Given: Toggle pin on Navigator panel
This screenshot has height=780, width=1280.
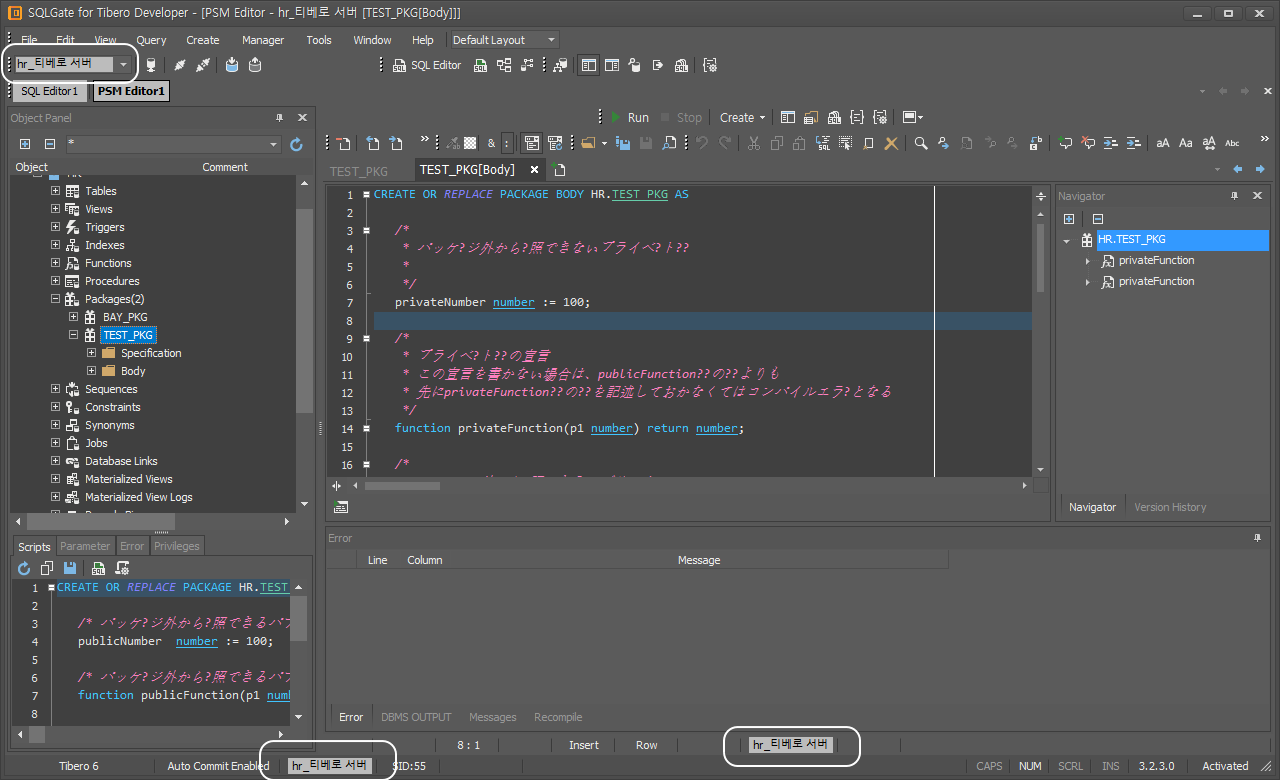Looking at the screenshot, I should tap(1235, 196).
